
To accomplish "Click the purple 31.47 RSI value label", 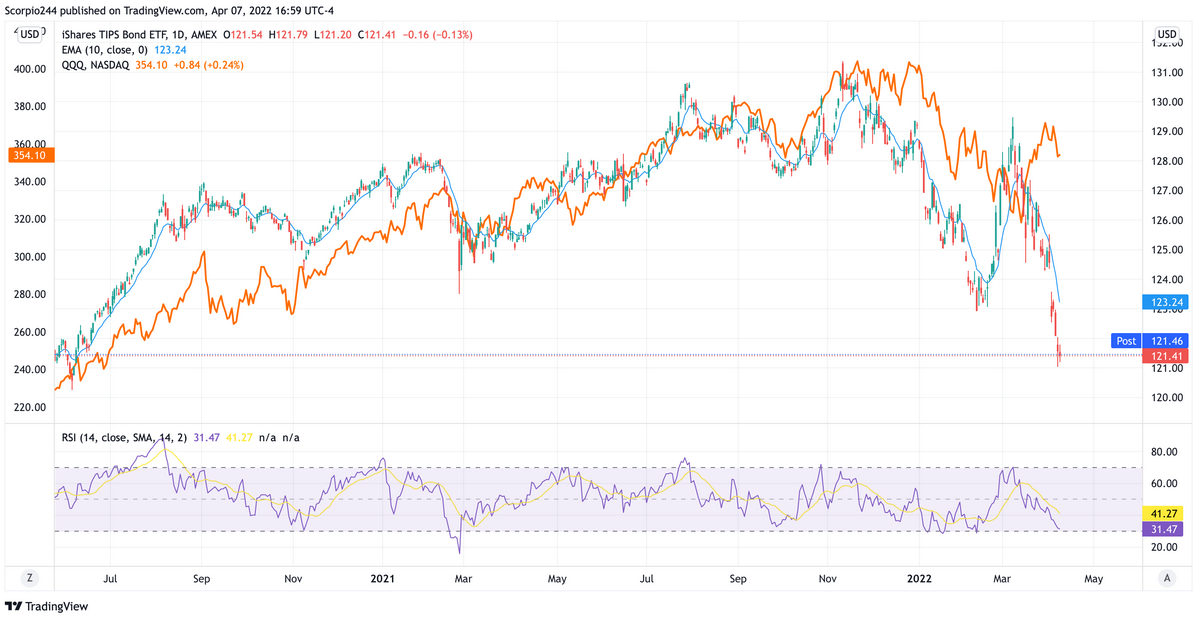I will 1161,529.
